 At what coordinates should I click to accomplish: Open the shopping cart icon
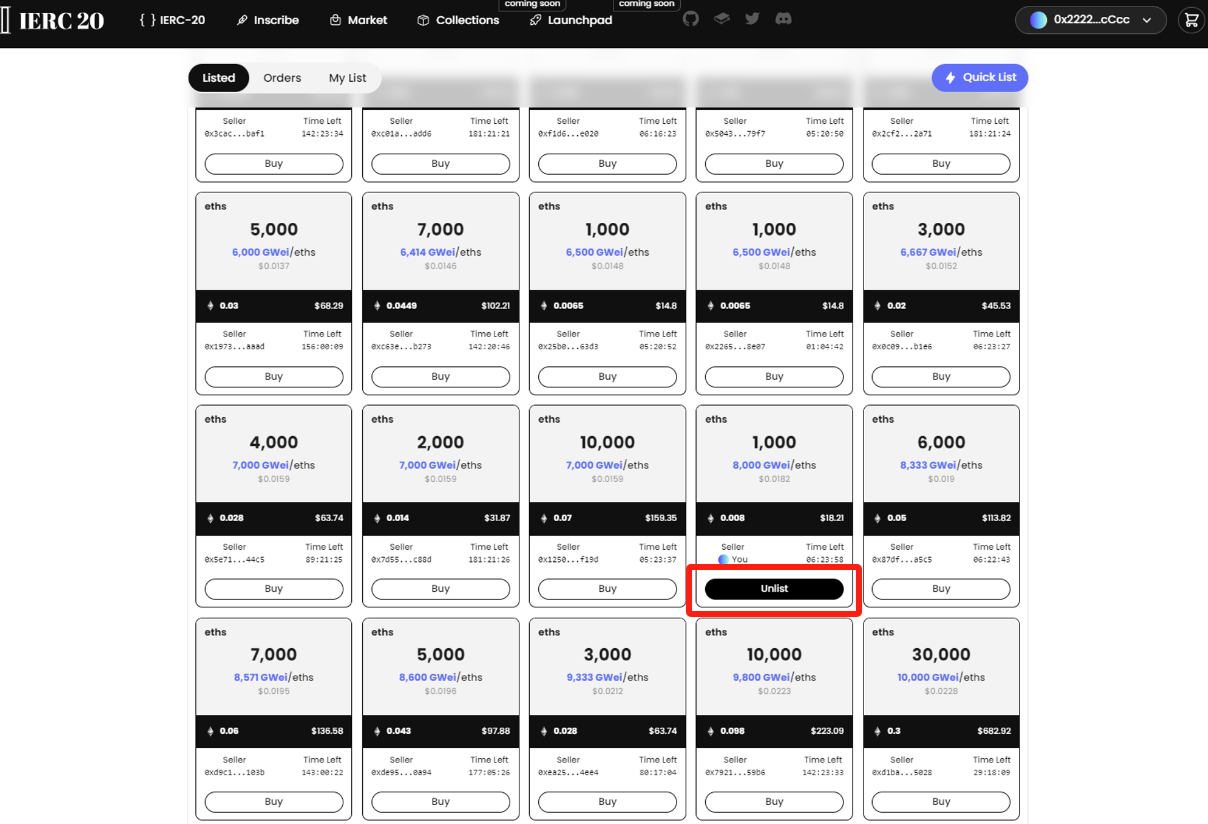[1191, 19]
